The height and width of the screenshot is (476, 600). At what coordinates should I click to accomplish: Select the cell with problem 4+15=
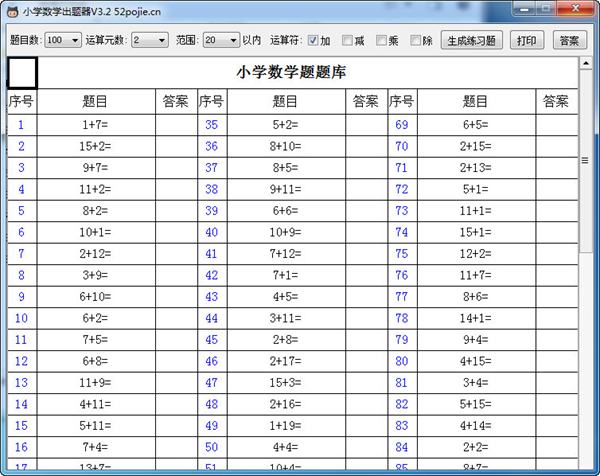click(x=476, y=361)
